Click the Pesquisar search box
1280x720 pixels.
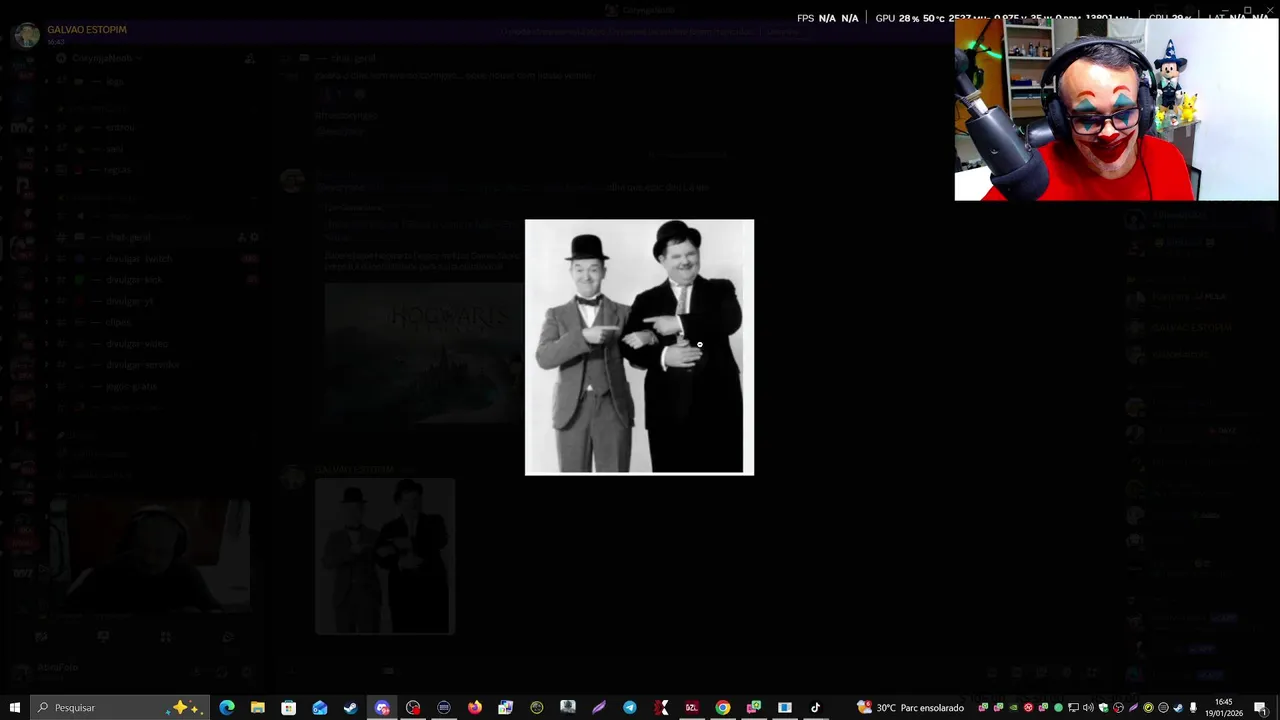coord(120,707)
